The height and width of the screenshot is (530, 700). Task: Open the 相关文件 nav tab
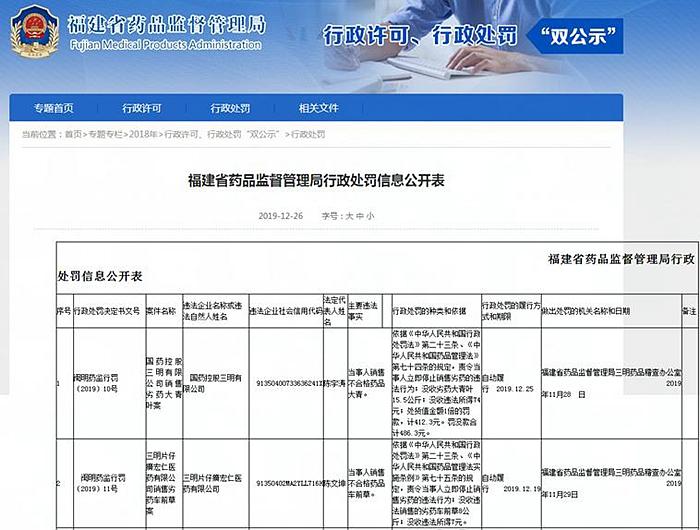[318, 108]
